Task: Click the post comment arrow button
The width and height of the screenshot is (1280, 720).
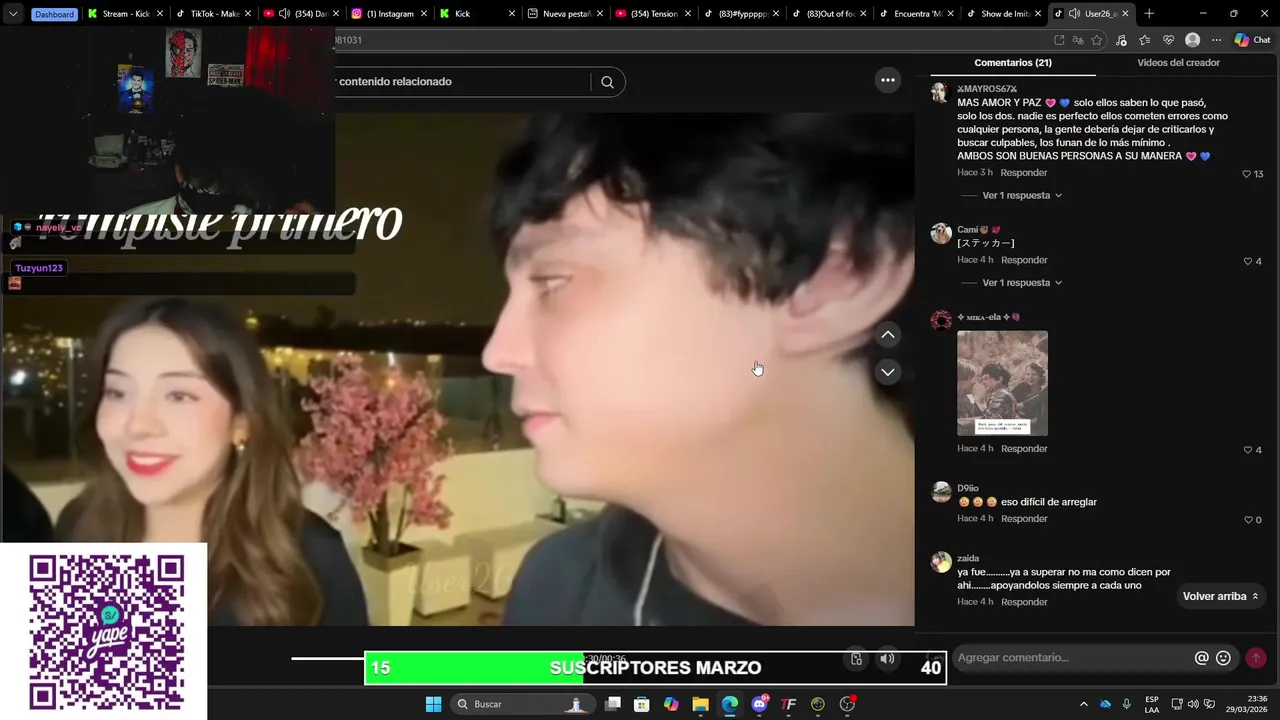Action: (x=1256, y=658)
